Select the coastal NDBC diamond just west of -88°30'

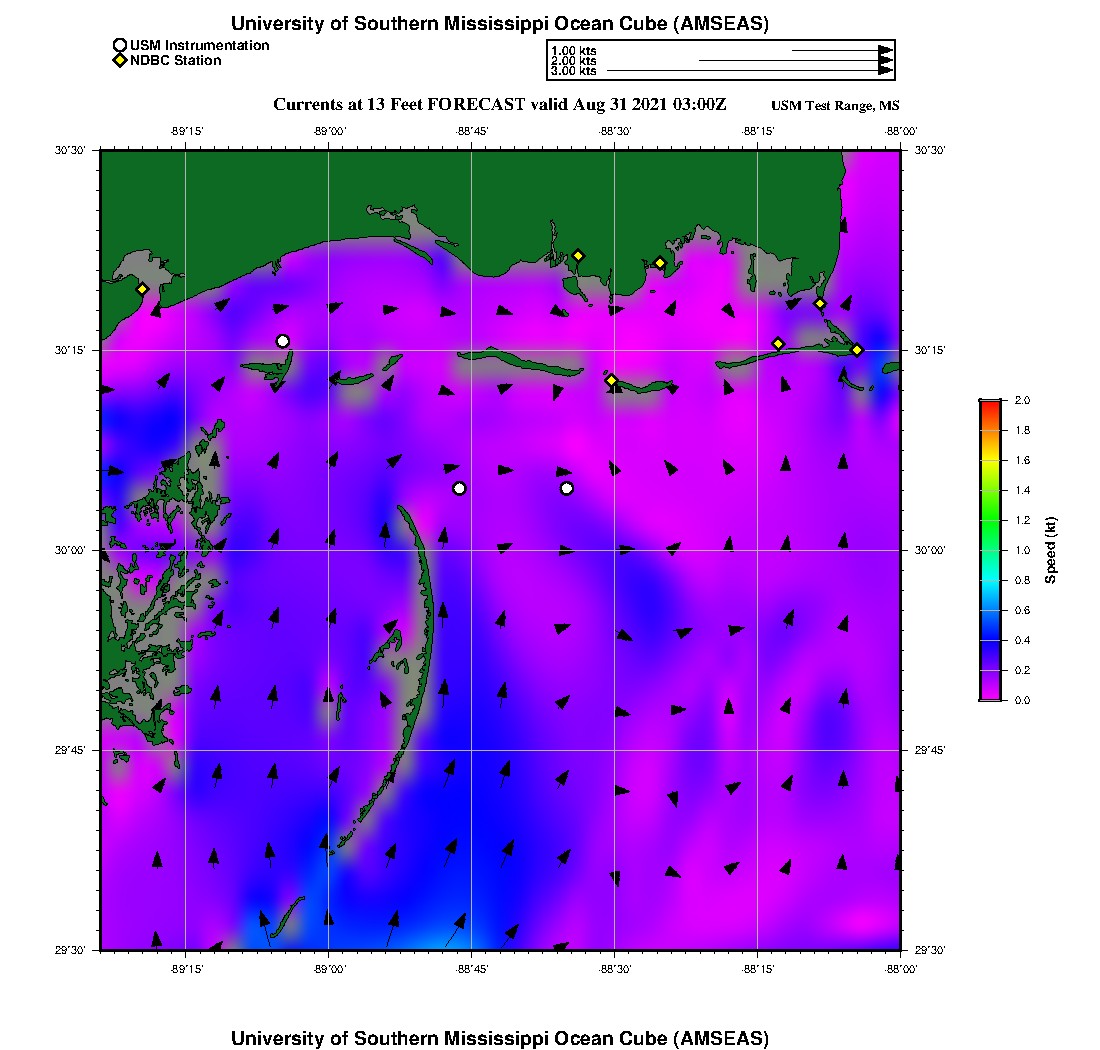(578, 256)
